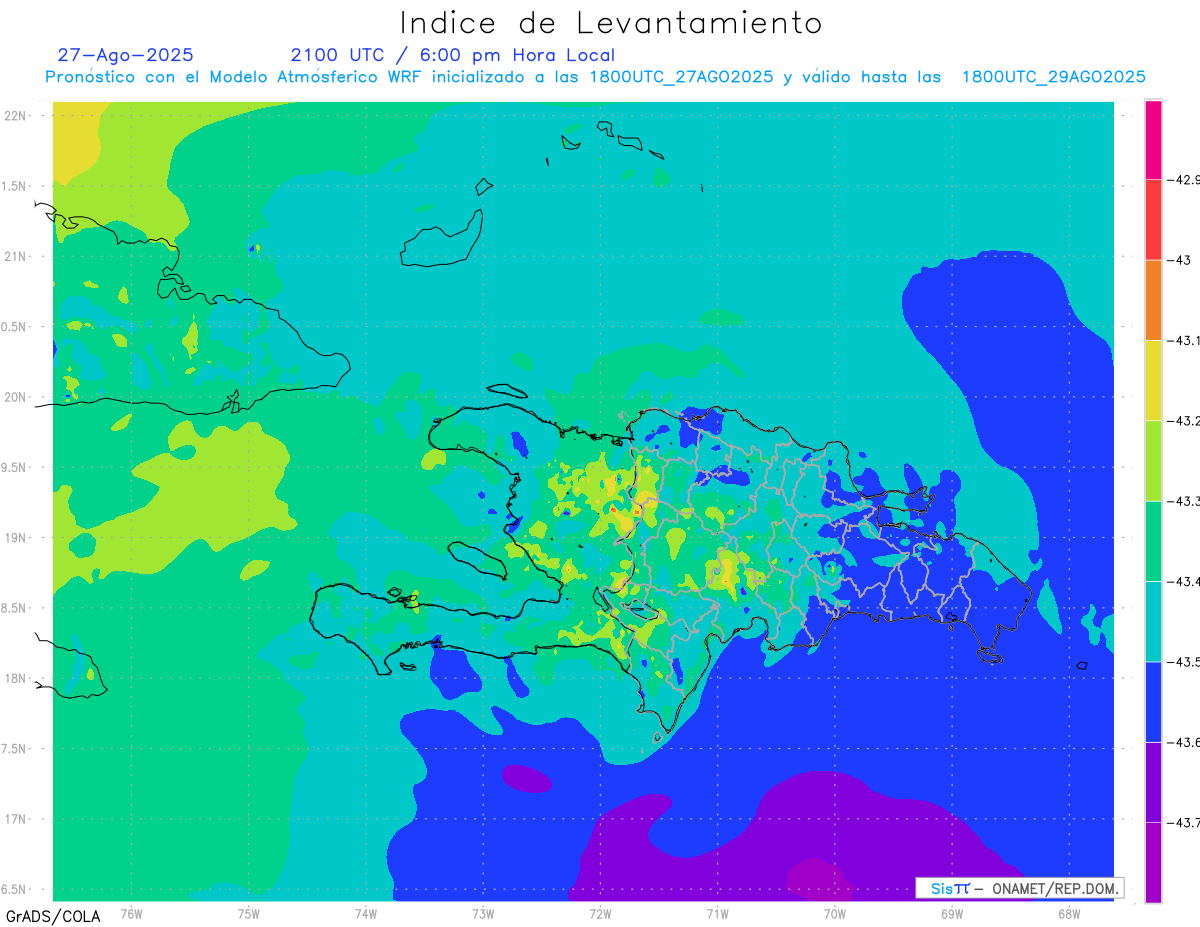Pick the bottom violet color bar segment
The width and height of the screenshot is (1200, 927).
pos(1153,862)
